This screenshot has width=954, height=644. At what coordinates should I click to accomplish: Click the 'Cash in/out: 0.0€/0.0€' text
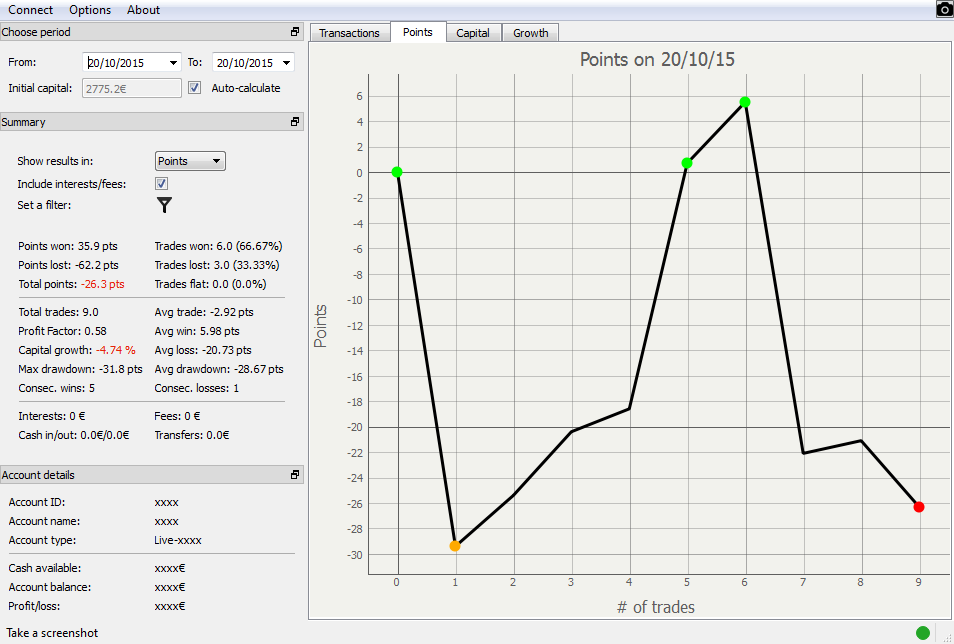tap(74, 435)
